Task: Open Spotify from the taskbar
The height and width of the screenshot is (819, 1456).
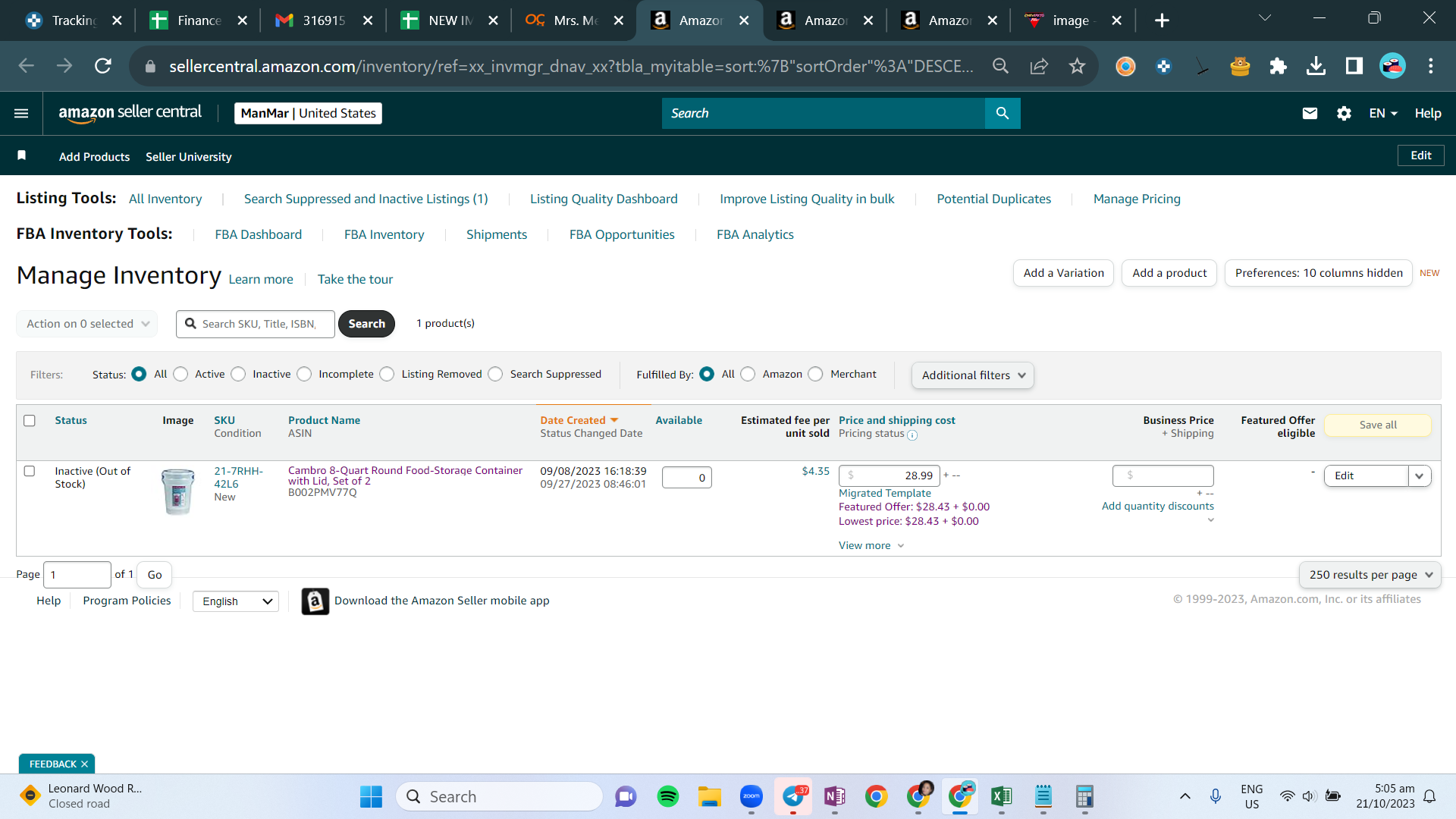Action: pos(668,796)
